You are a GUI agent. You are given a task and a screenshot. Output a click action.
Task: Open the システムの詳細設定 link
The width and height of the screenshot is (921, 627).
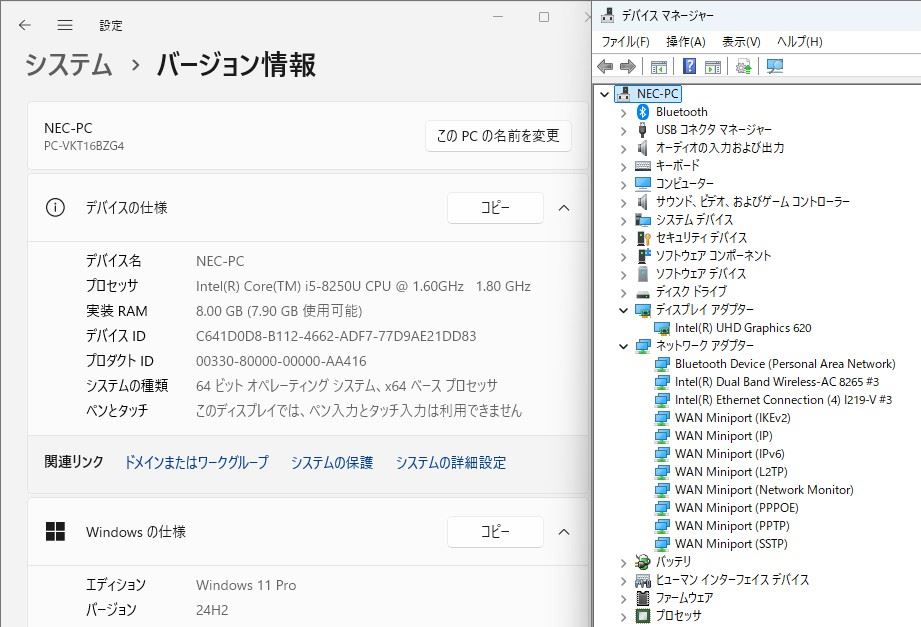[451, 462]
